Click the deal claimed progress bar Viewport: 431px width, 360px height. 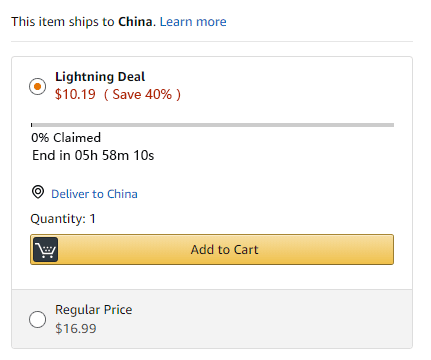pyautogui.click(x=212, y=125)
